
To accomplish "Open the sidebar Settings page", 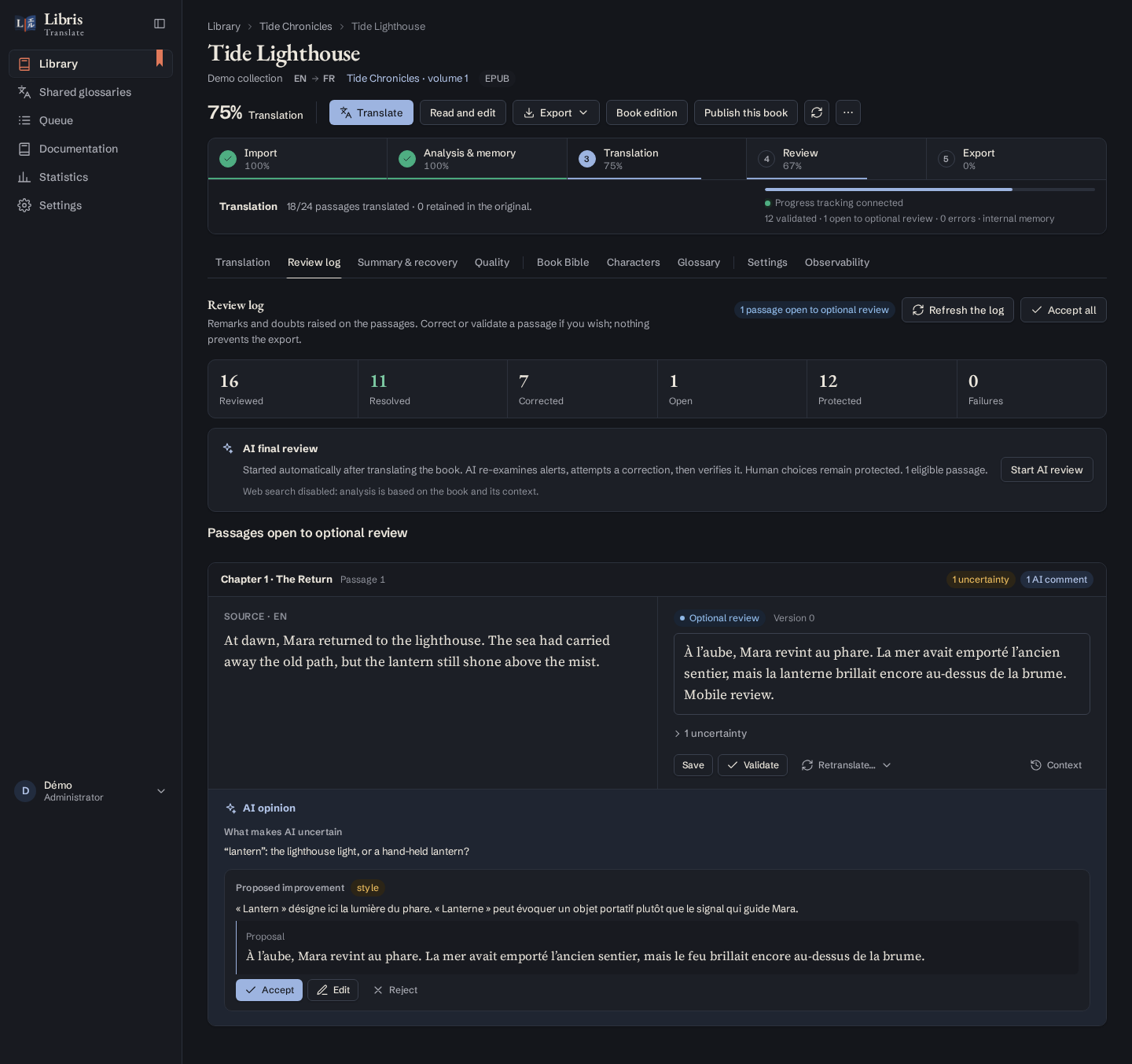I will 90,205.
